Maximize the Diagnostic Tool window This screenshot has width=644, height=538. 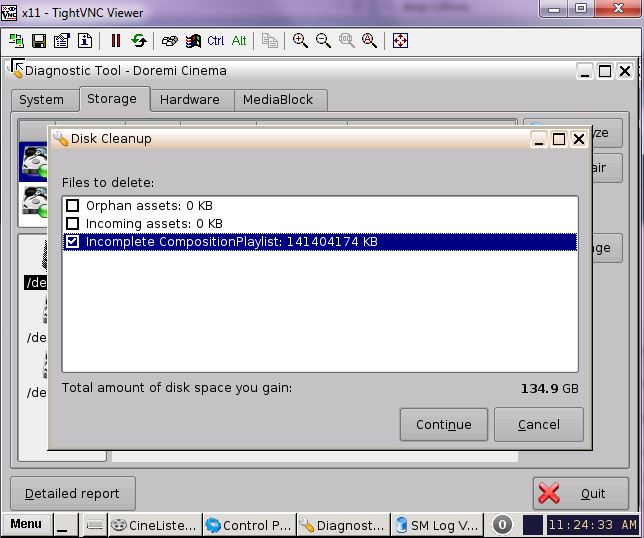[x=605, y=71]
